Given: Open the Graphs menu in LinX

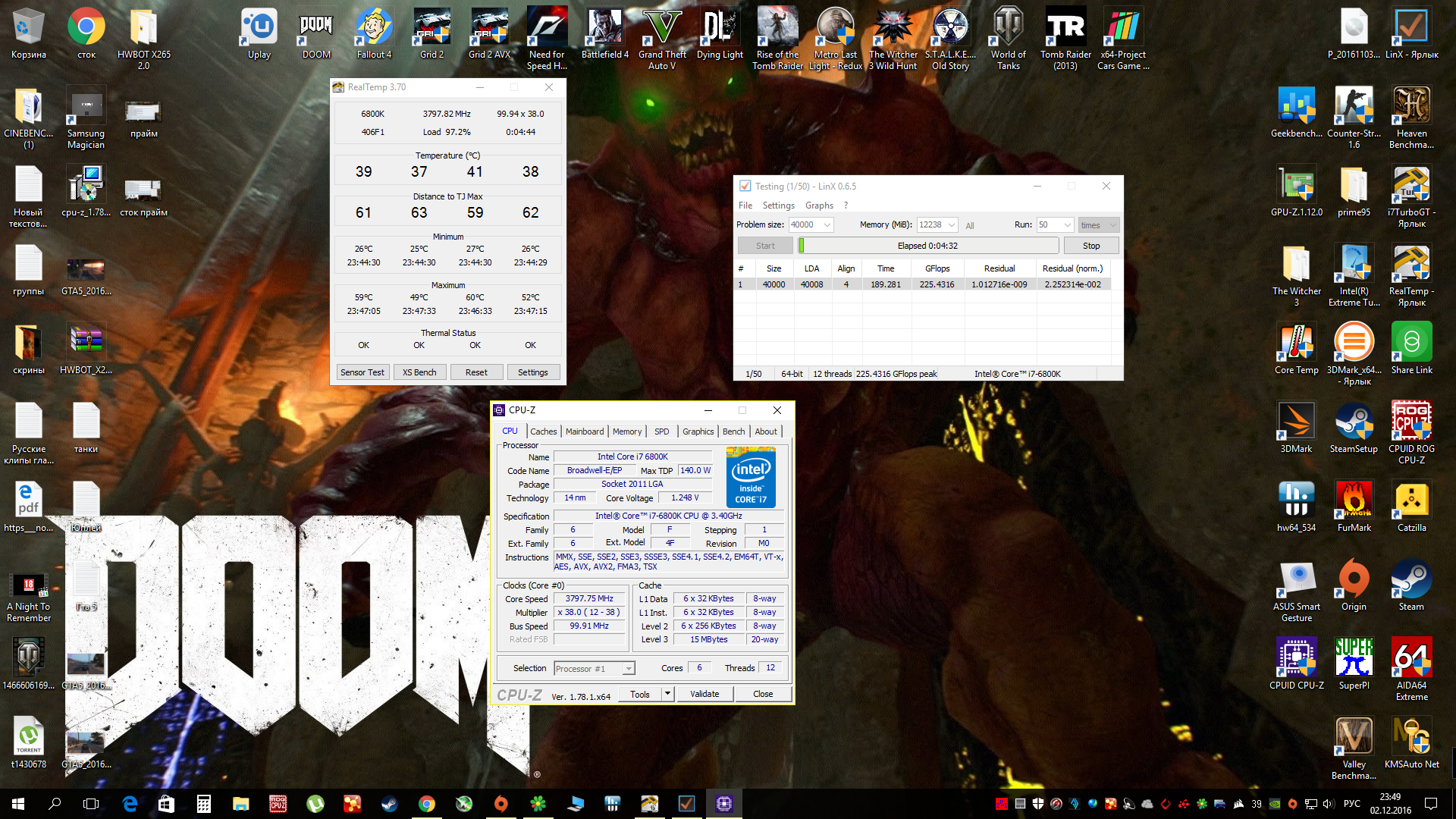Looking at the screenshot, I should point(819,206).
